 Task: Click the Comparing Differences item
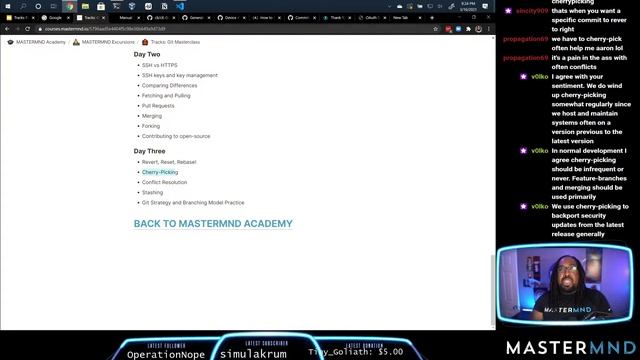(x=169, y=86)
